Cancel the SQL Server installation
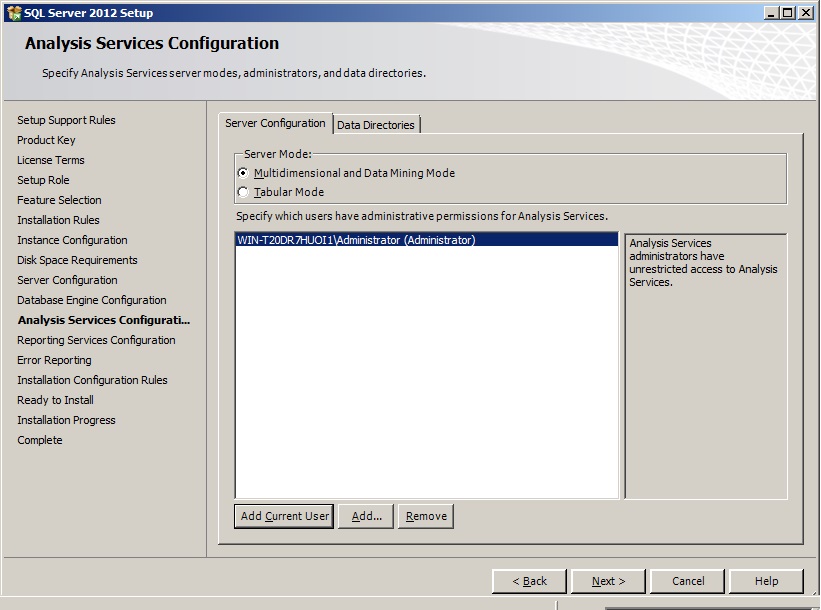 click(x=687, y=580)
